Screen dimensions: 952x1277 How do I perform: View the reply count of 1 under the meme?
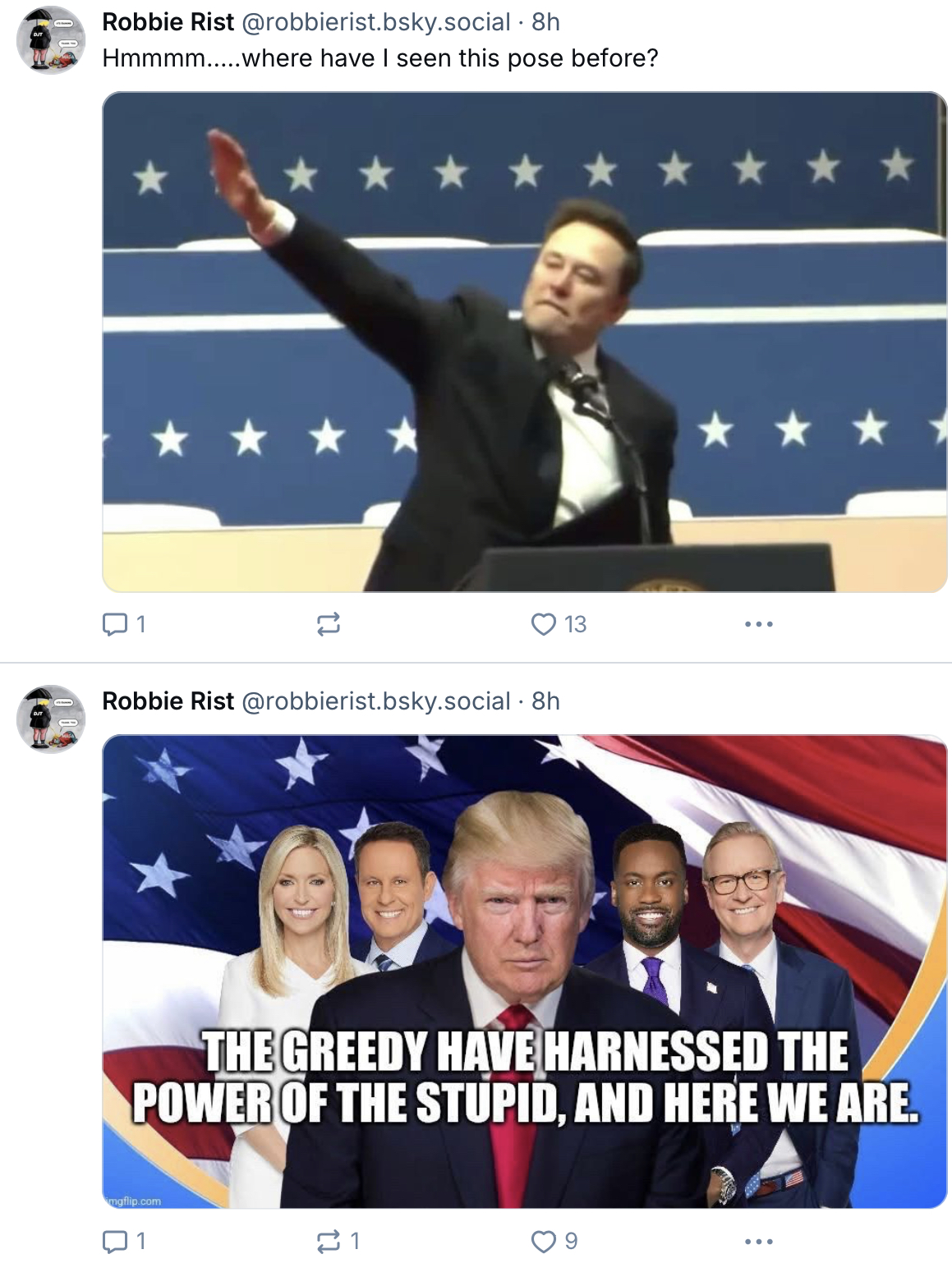(x=123, y=1241)
